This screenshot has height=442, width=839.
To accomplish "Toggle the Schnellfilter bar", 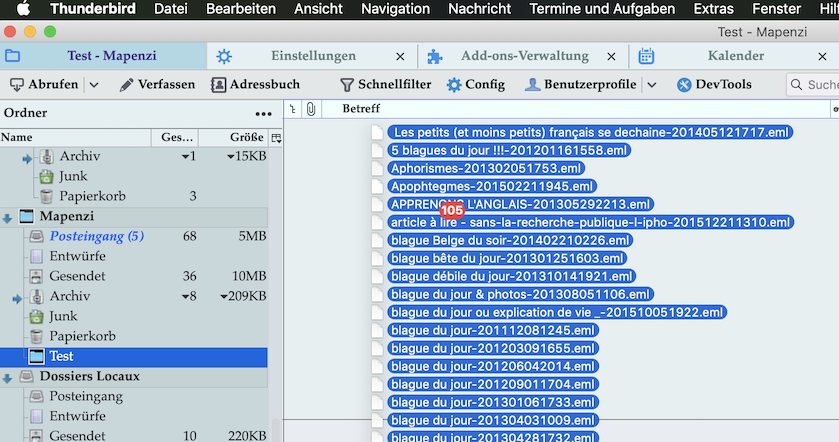I will click(385, 85).
